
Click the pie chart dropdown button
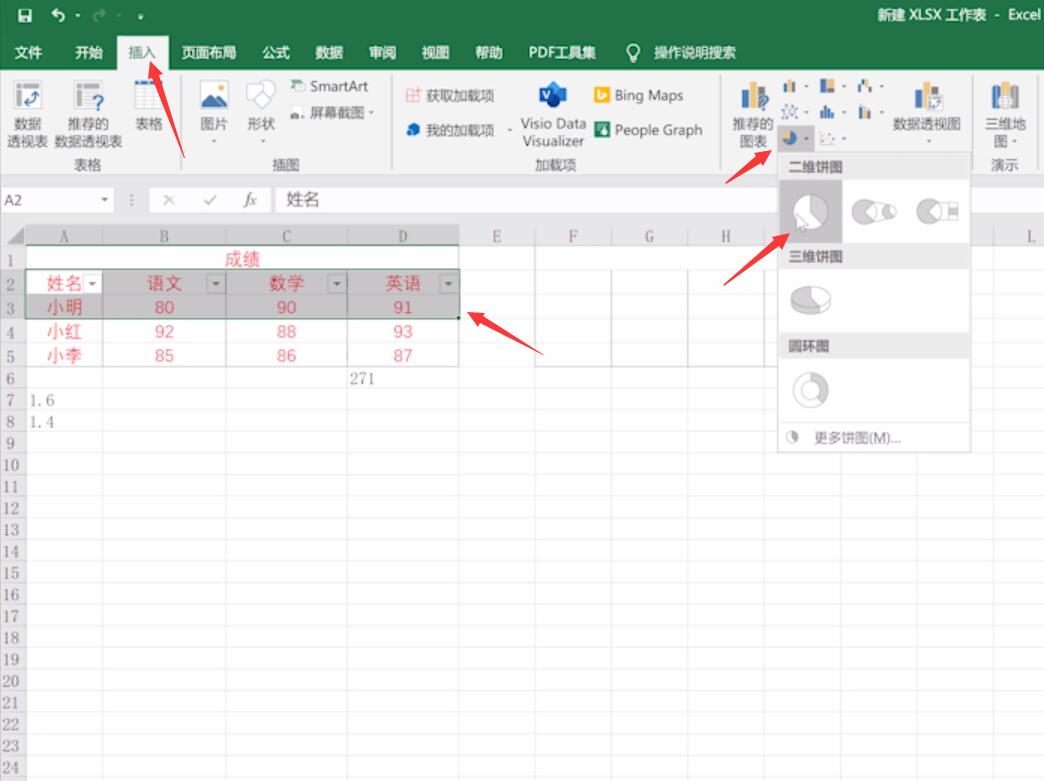[796, 138]
